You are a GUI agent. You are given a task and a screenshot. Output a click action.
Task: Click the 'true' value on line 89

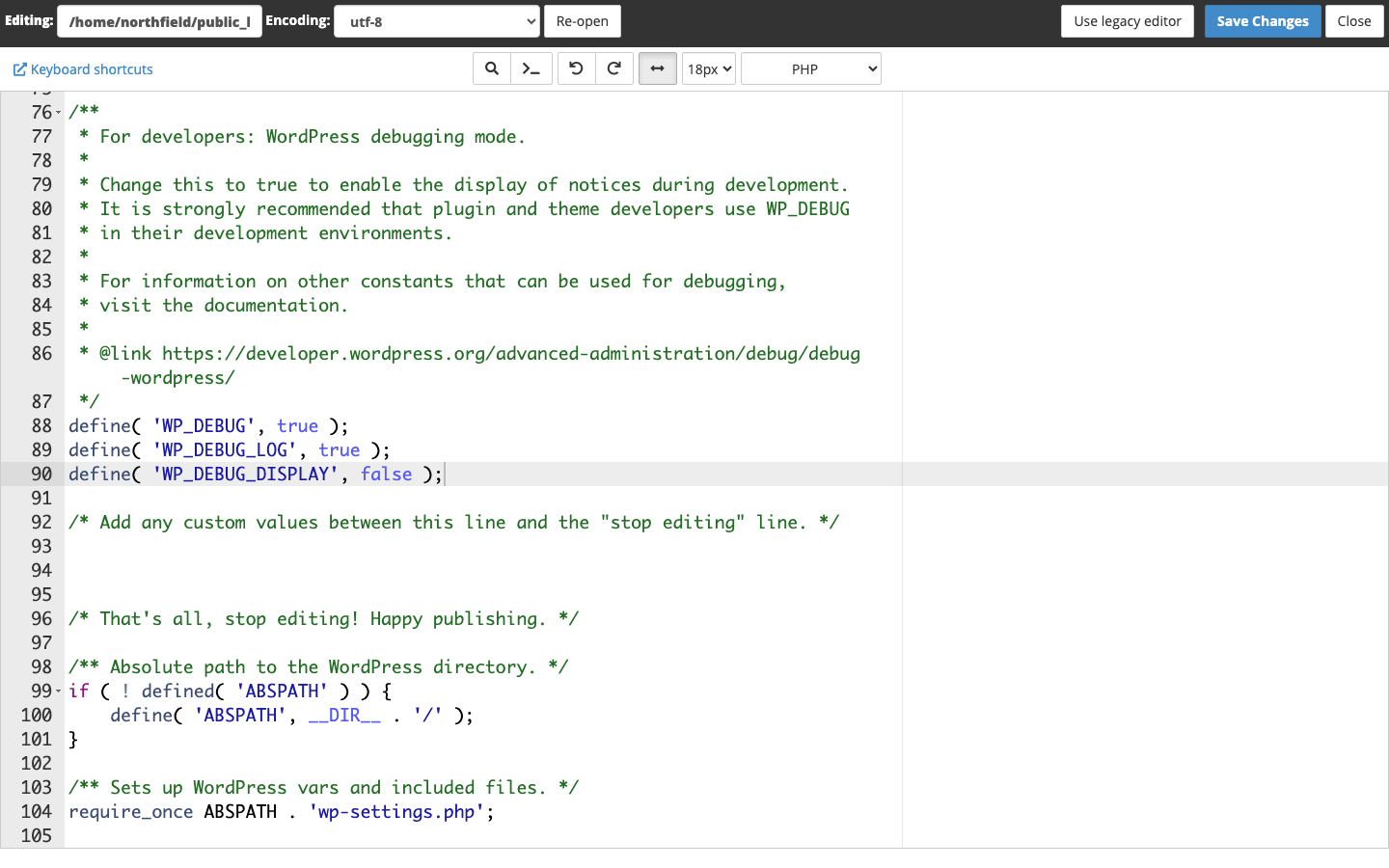pyautogui.click(x=340, y=450)
